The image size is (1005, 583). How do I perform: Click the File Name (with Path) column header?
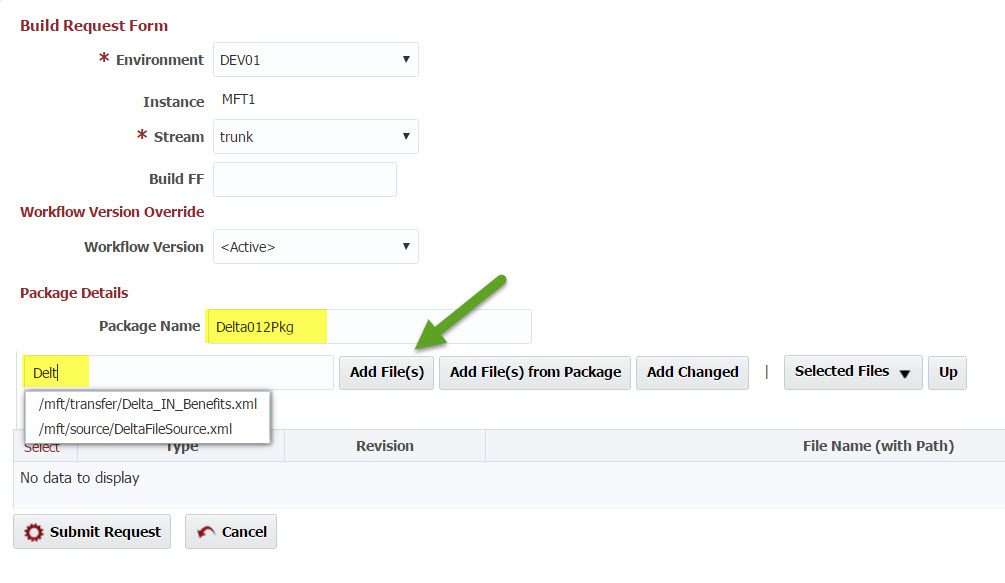[x=878, y=446]
